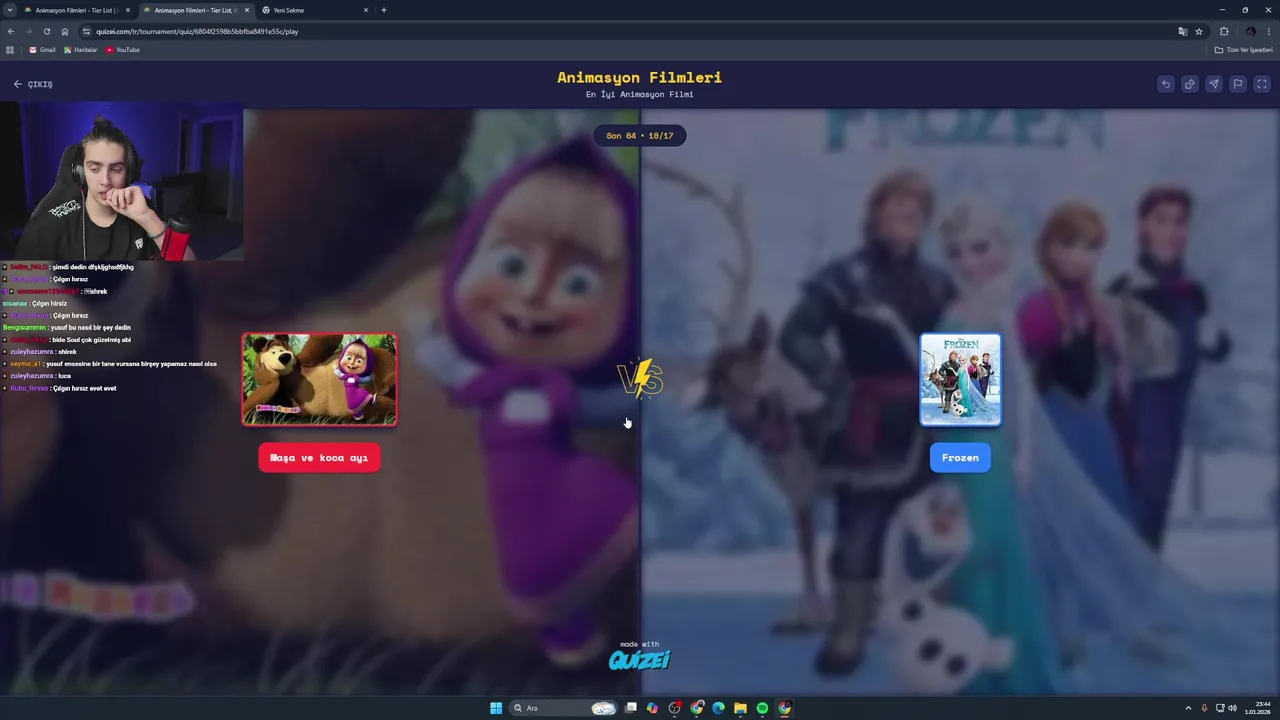The width and height of the screenshot is (1280, 720).
Task: Go to the browser home page
Action: pos(65,31)
